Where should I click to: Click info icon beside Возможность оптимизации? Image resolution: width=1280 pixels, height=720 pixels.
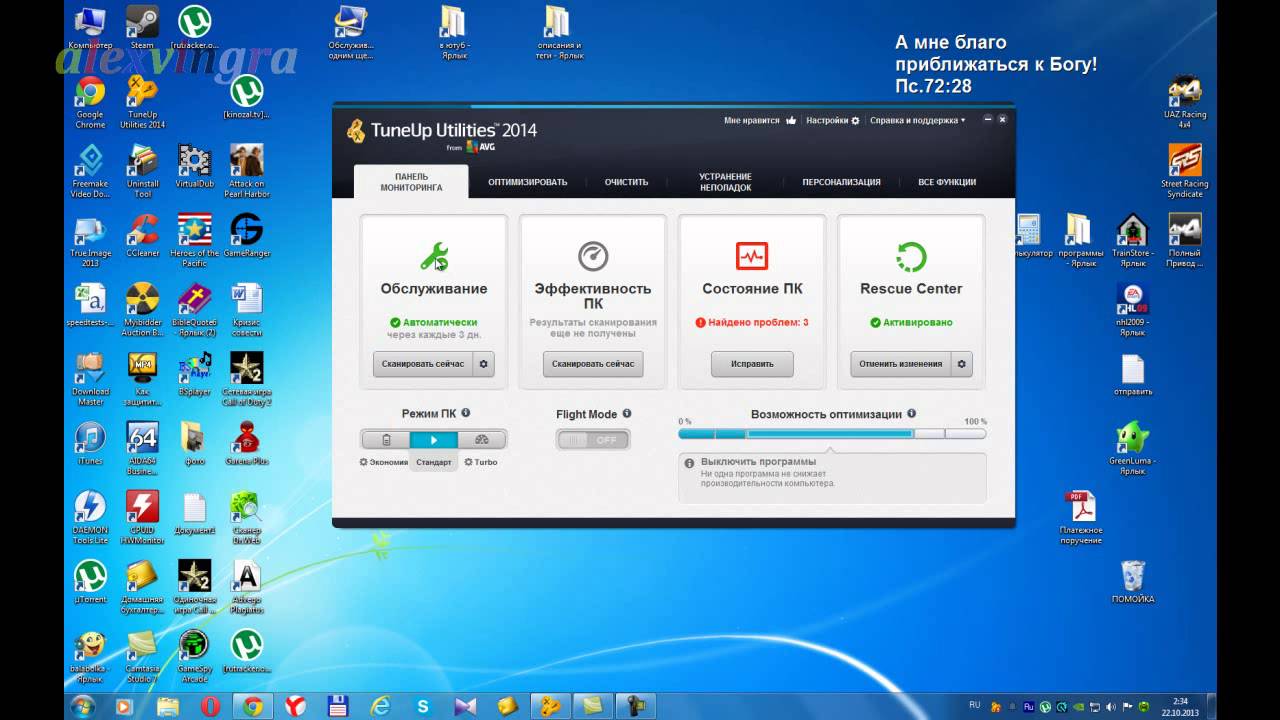[x=911, y=413]
